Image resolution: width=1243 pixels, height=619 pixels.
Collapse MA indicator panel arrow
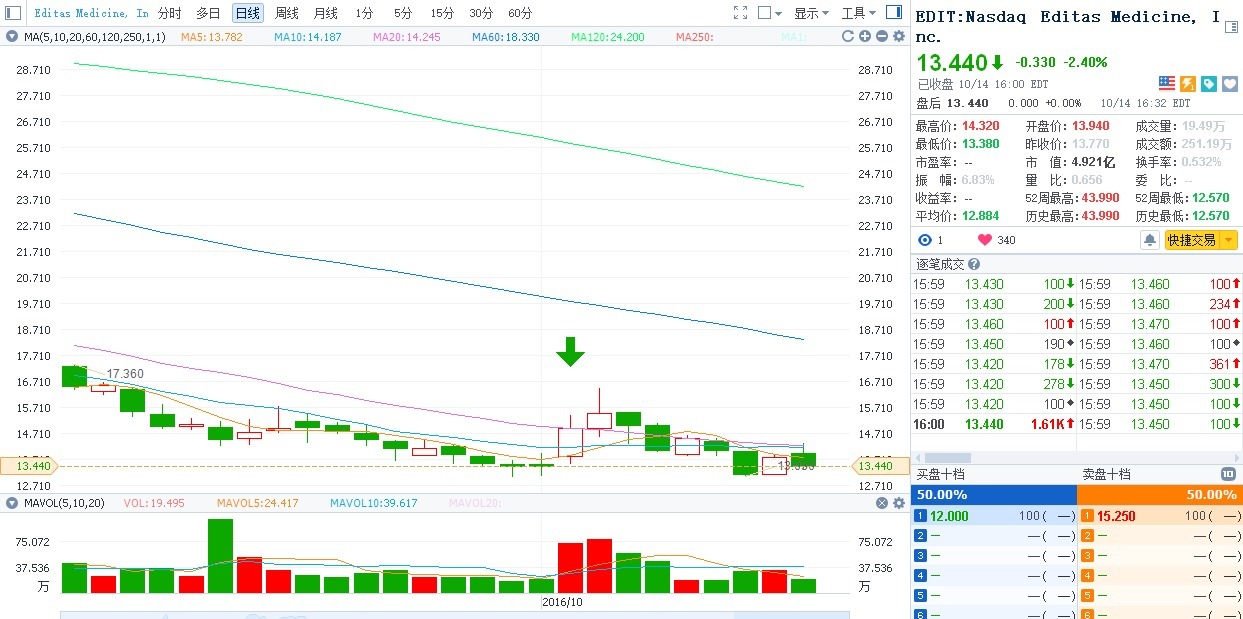(x=11, y=37)
